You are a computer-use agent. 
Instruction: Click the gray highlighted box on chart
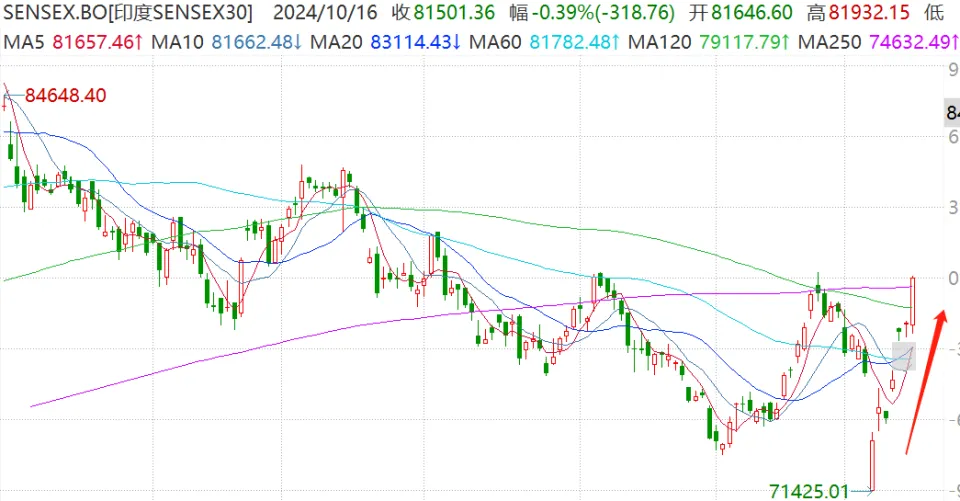point(902,354)
